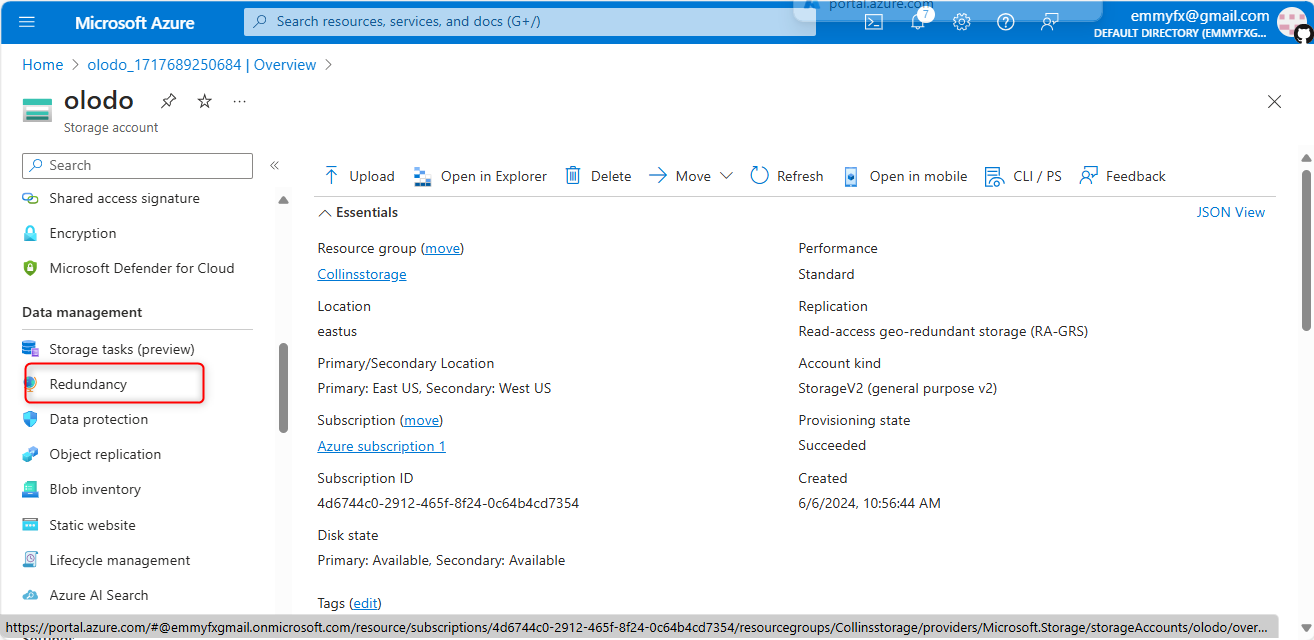
Task: Open the Collinsstorage resource group link
Action: coord(362,274)
